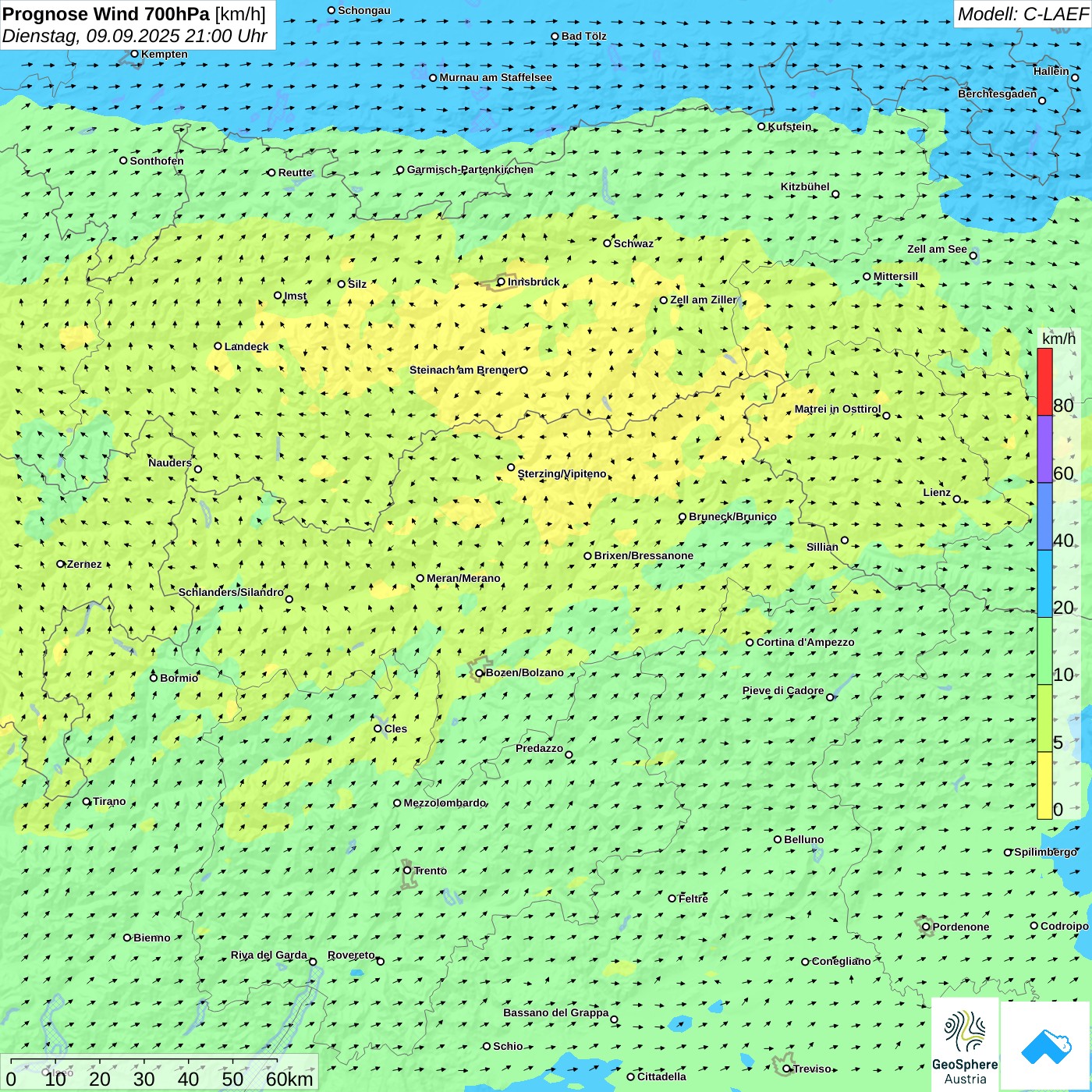1092x1092 pixels.
Task: Click the Meran/Merano label
Action: [x=464, y=578]
